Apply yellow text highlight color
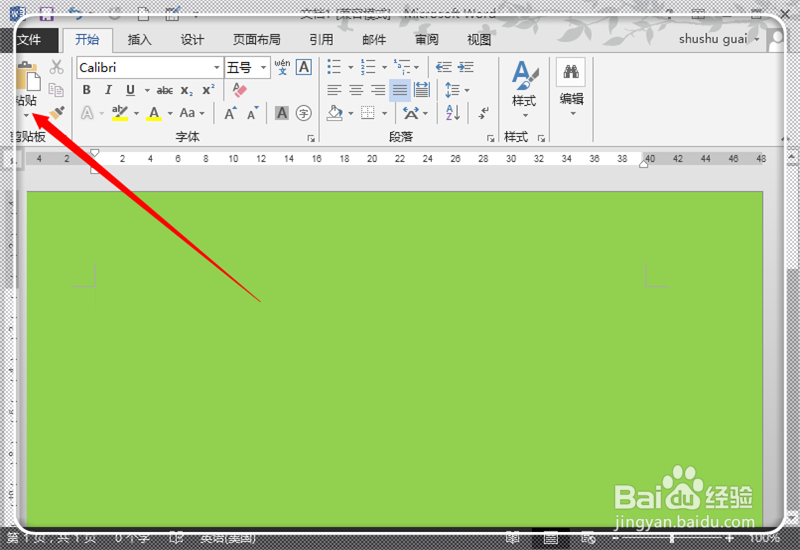 click(120, 113)
